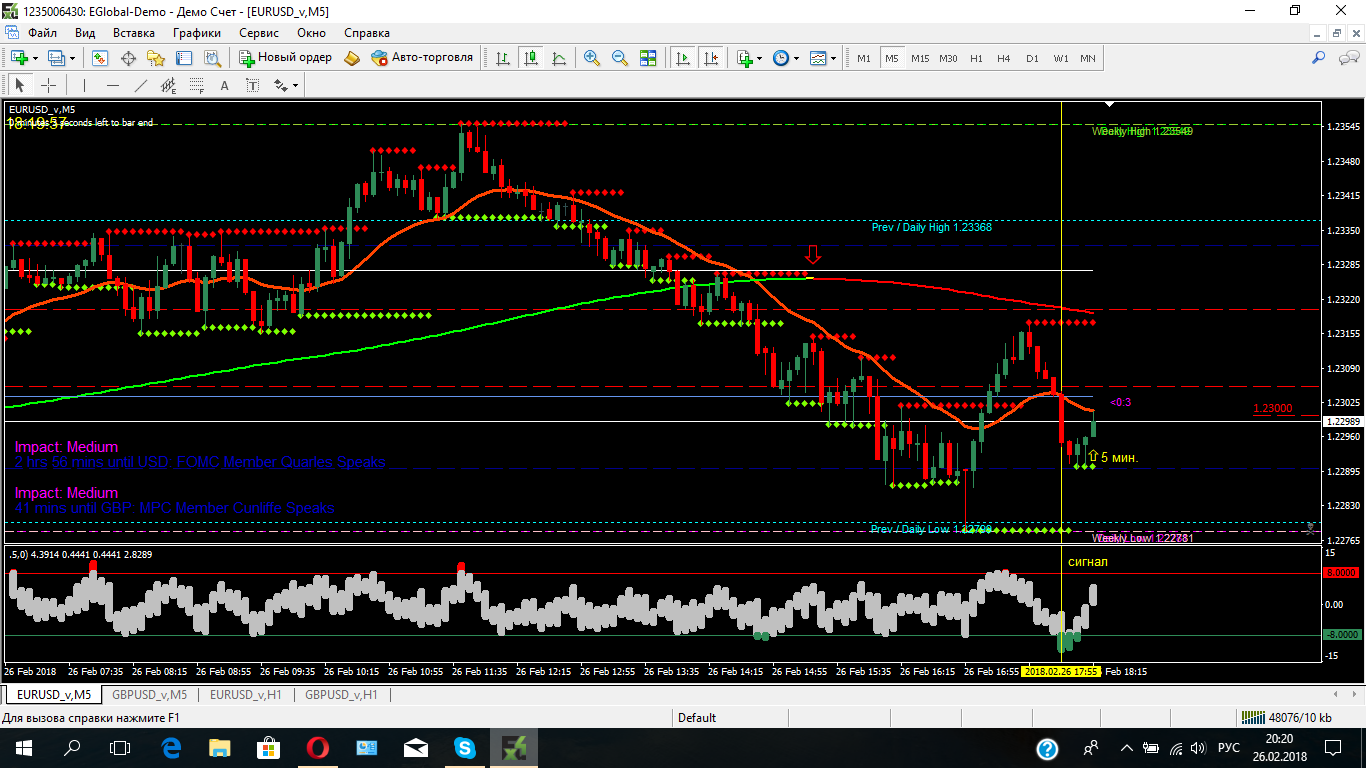Toggle Chart Shift
Screen dimensions: 1366x768
712,58
